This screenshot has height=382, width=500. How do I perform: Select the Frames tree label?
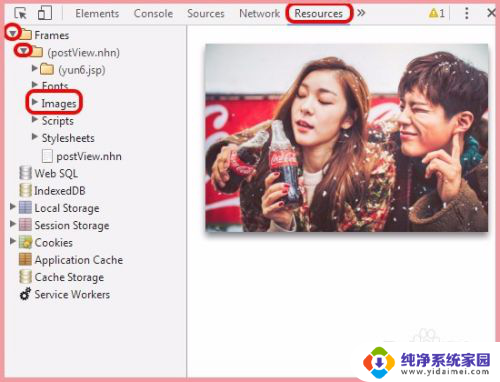(x=52, y=35)
